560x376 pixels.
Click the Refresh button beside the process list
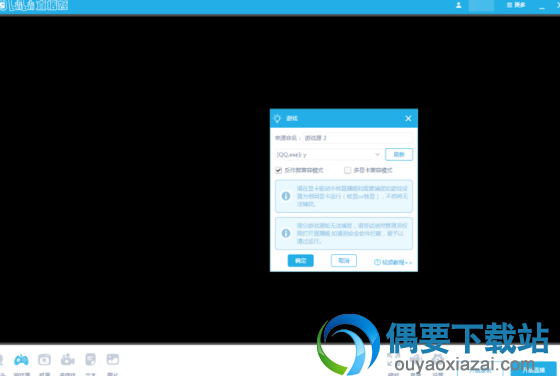tap(399, 155)
